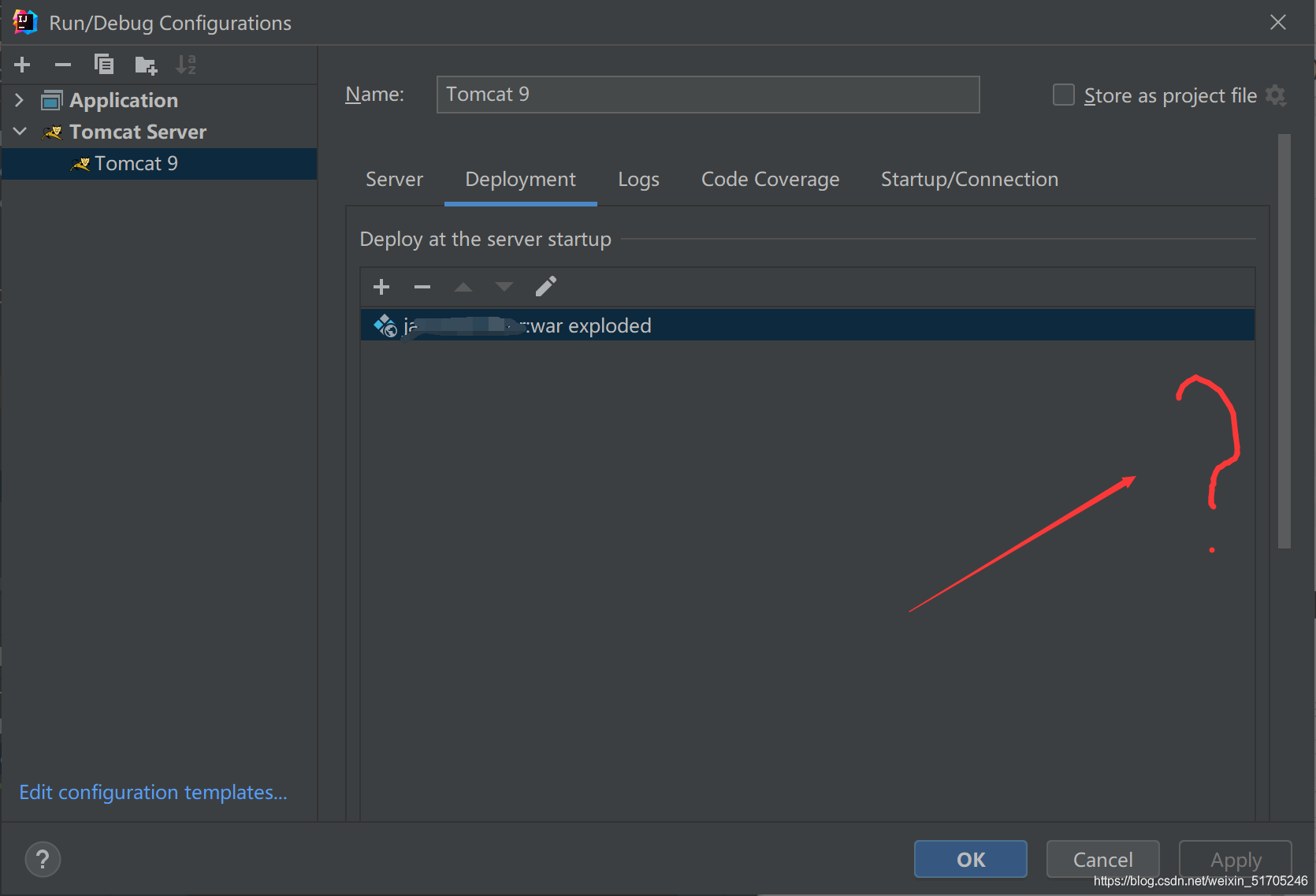Viewport: 1316px width, 896px height.
Task: Switch to the Server tab
Action: (x=394, y=179)
